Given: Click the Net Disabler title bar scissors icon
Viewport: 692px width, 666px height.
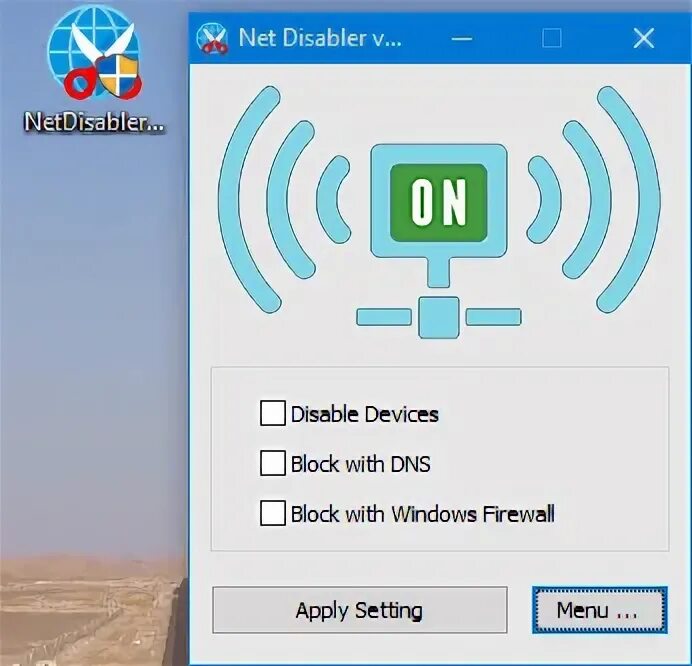Looking at the screenshot, I should [x=212, y=38].
